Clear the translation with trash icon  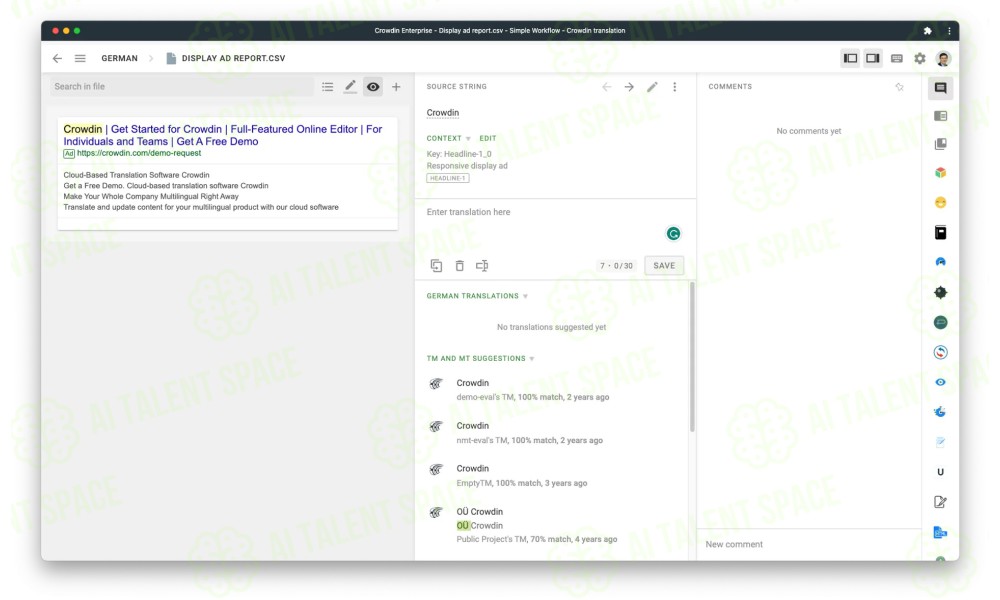point(459,266)
